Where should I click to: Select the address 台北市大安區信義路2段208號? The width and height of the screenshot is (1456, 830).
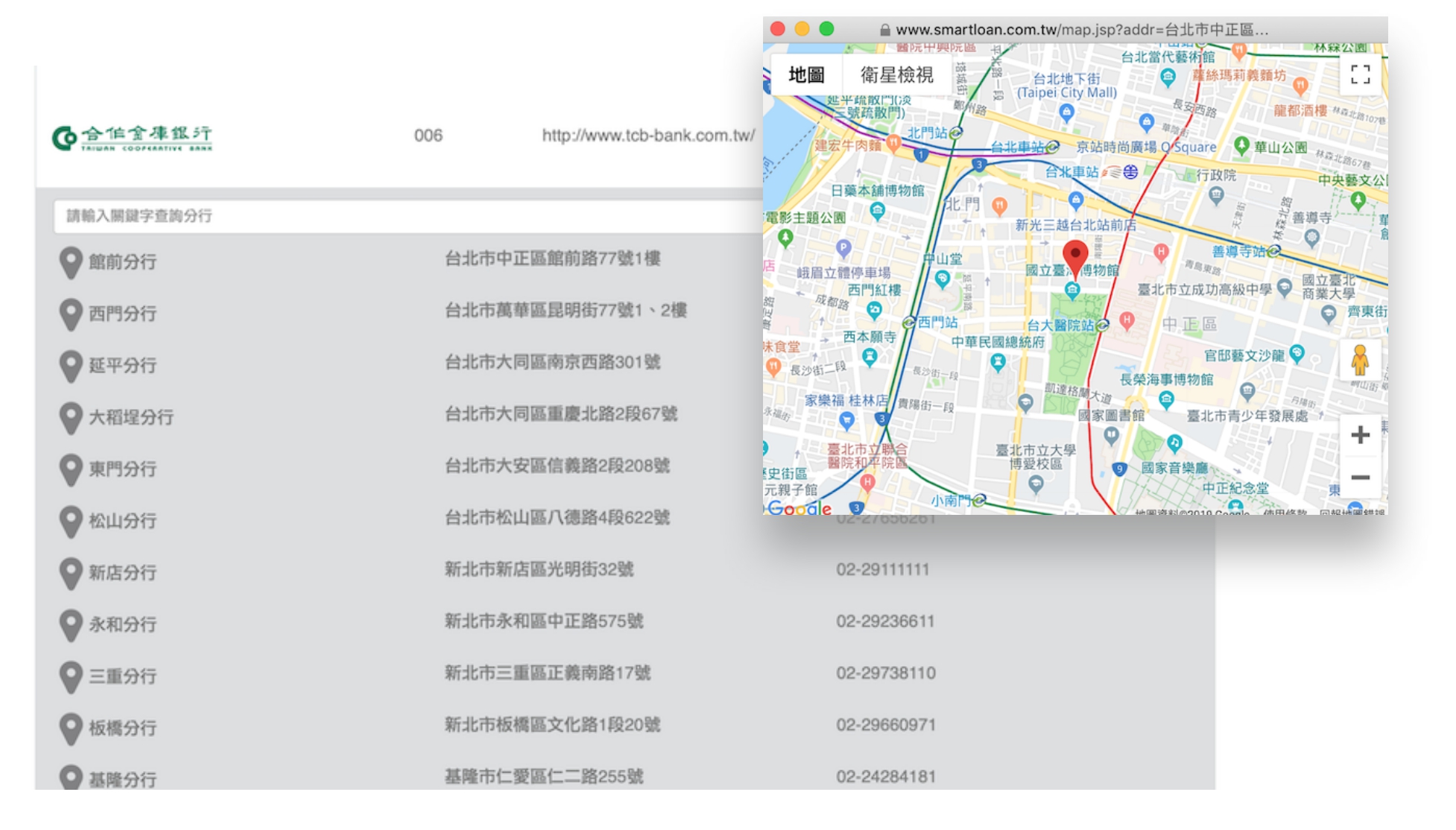[x=557, y=466]
